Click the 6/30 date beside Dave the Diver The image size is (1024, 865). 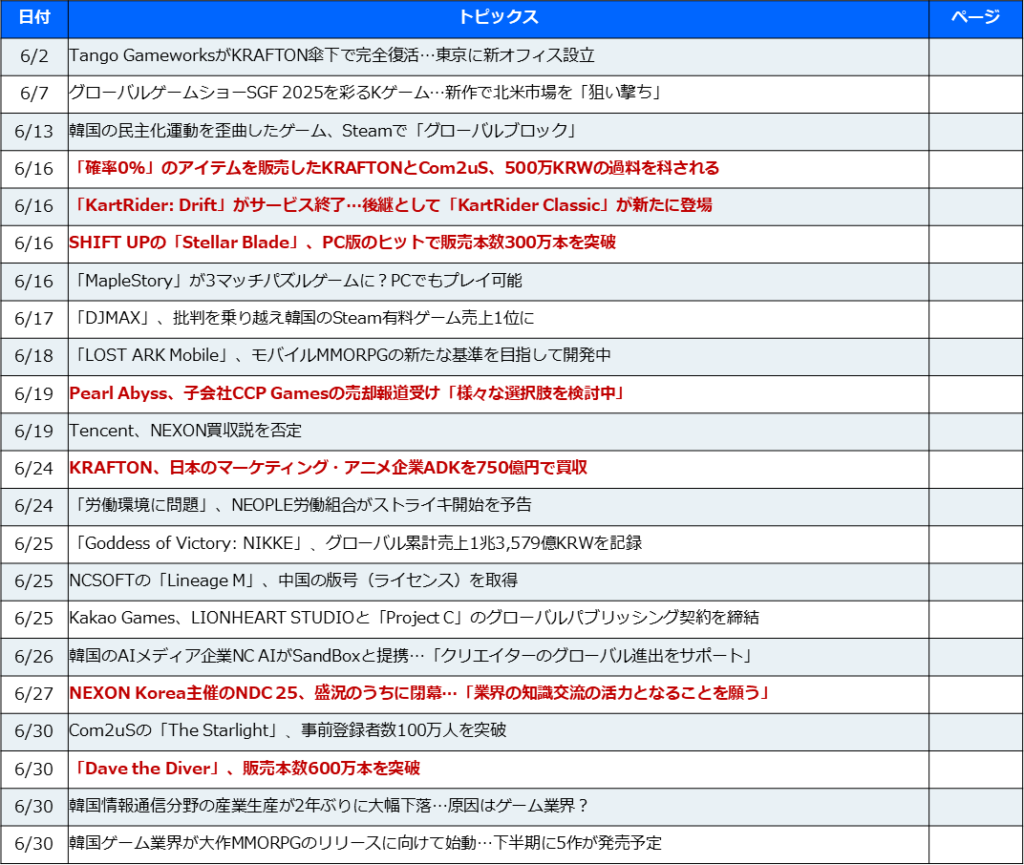click(34, 769)
